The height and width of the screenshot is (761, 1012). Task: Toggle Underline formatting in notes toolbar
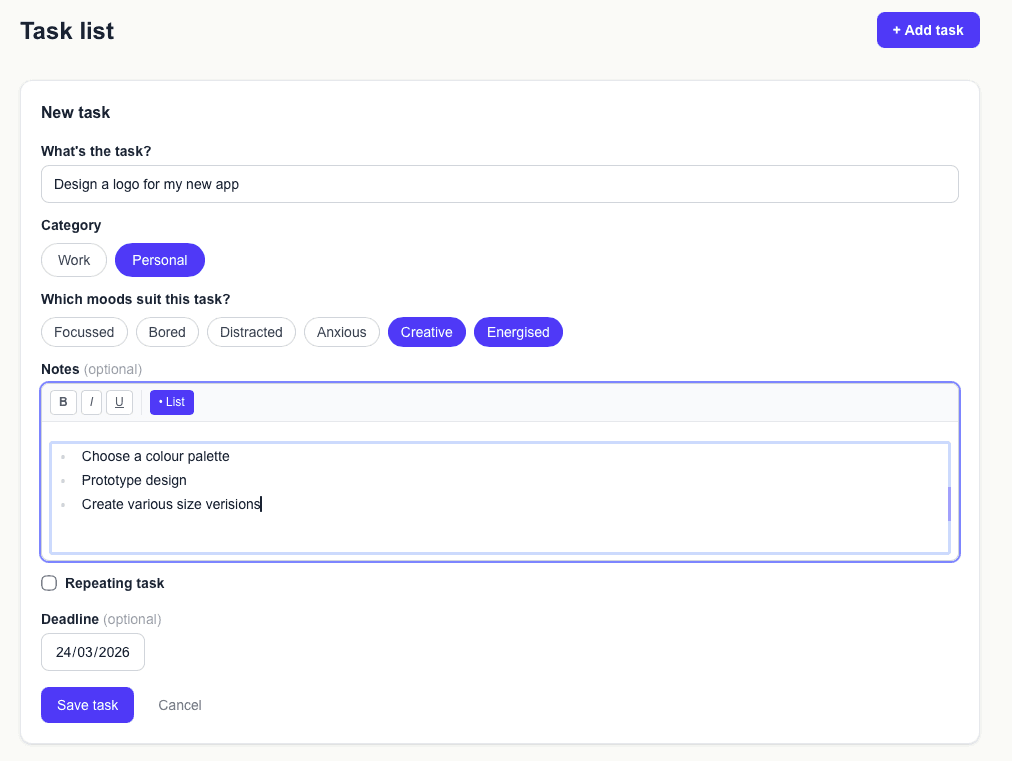pos(119,402)
